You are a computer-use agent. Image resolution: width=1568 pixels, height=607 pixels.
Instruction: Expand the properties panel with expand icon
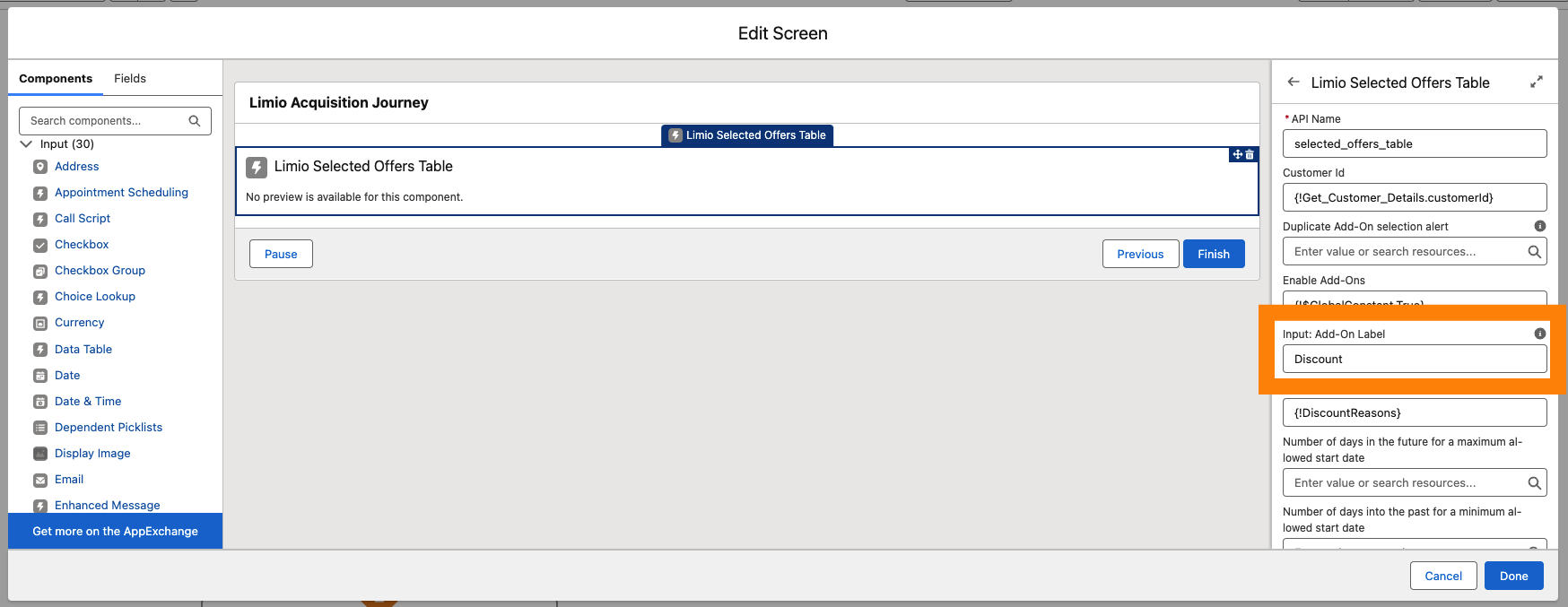[x=1537, y=82]
